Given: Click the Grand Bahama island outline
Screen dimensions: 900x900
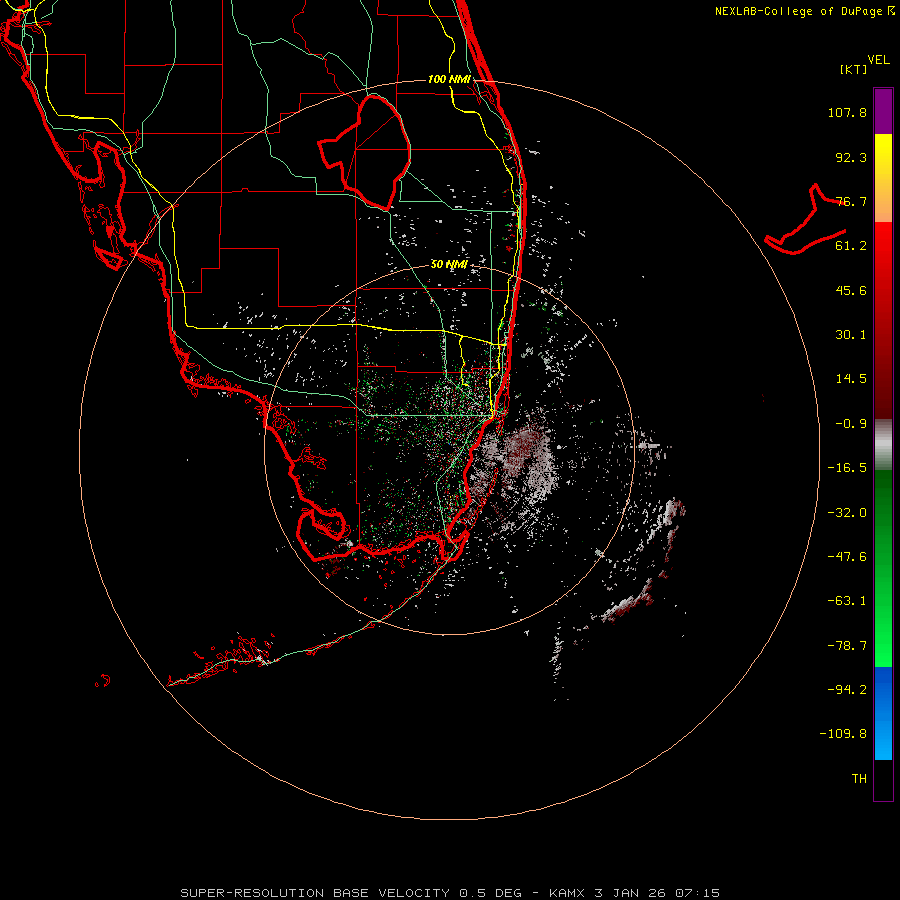Looking at the screenshot, I should [x=805, y=220].
